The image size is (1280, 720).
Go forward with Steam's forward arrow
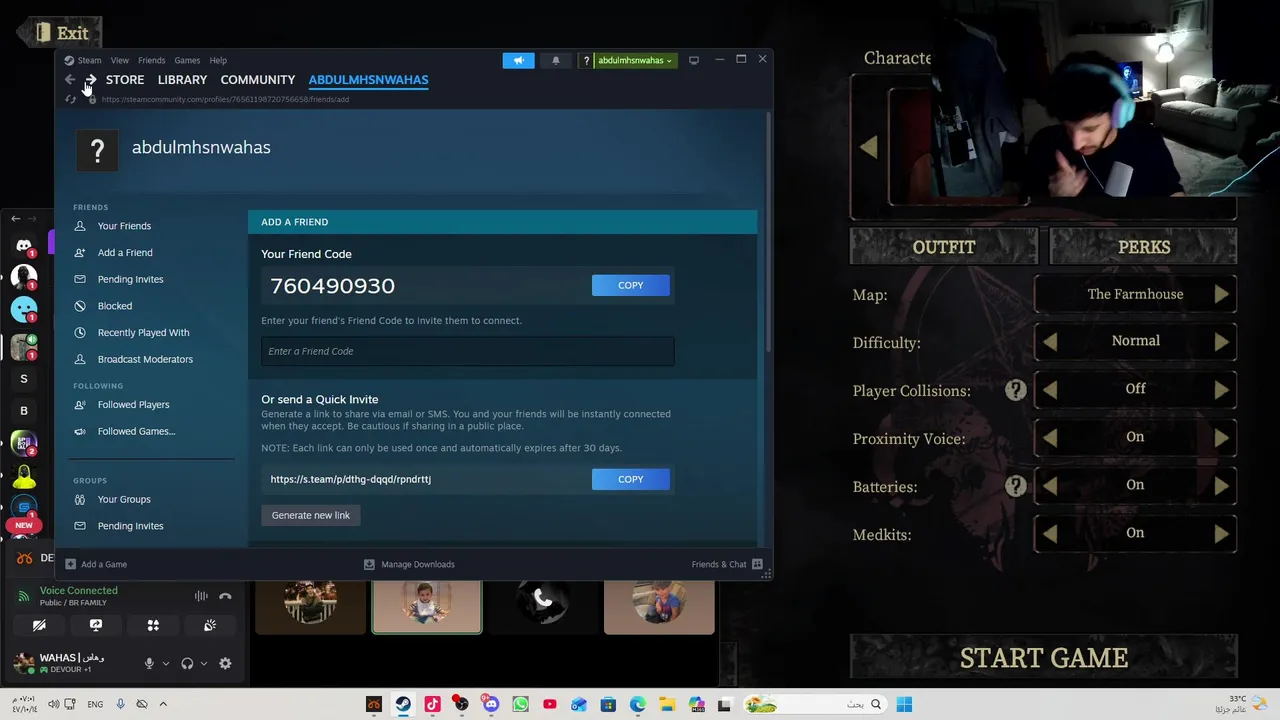coord(91,80)
